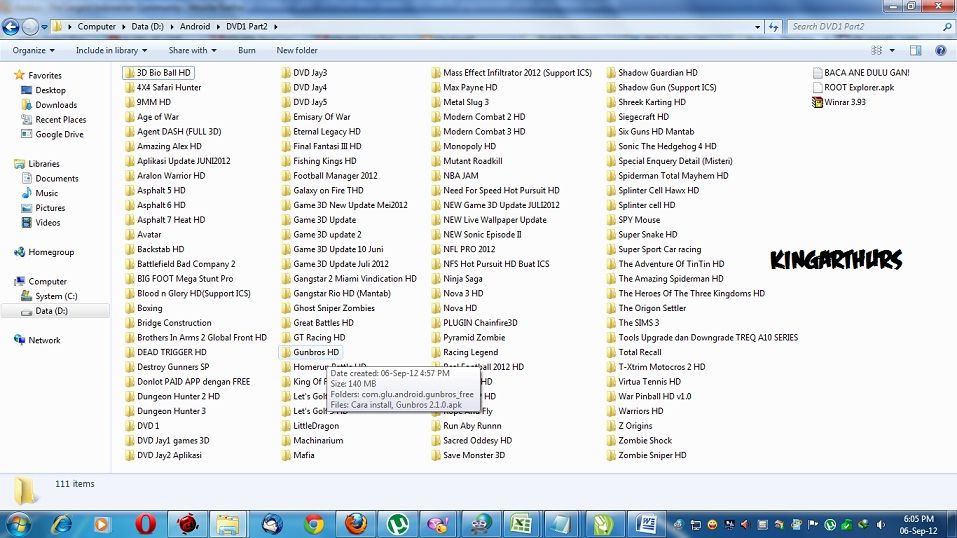This screenshot has height=538, width=957.
Task: Select the Total Recall folder
Action: tap(634, 352)
